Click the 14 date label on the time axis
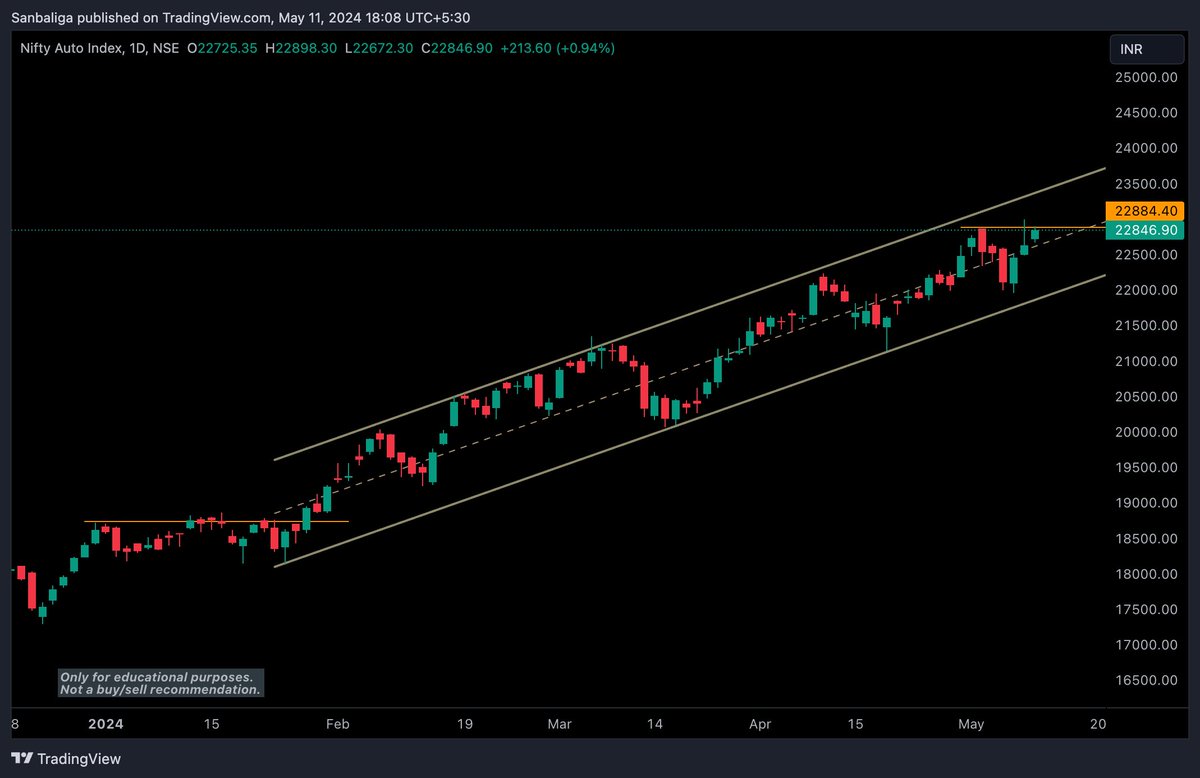This screenshot has width=1200, height=778. pyautogui.click(x=655, y=723)
